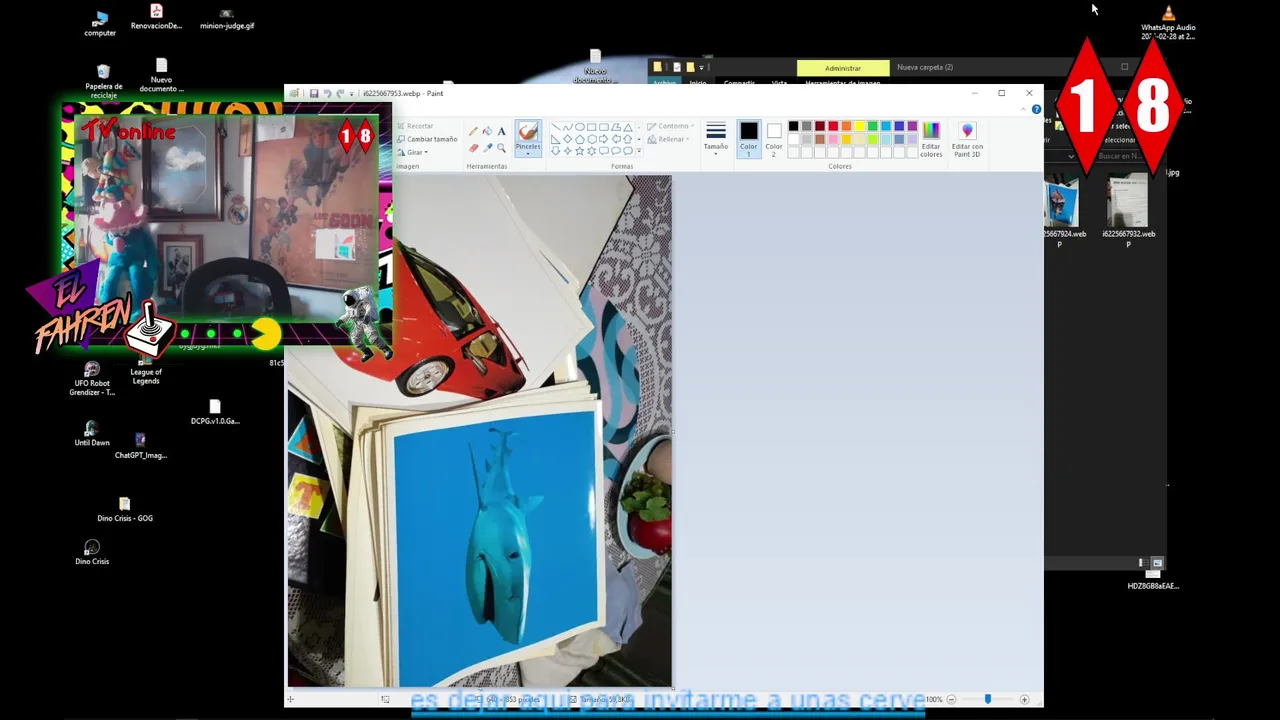
Task: Pick the yellow color swatch
Action: [860, 126]
